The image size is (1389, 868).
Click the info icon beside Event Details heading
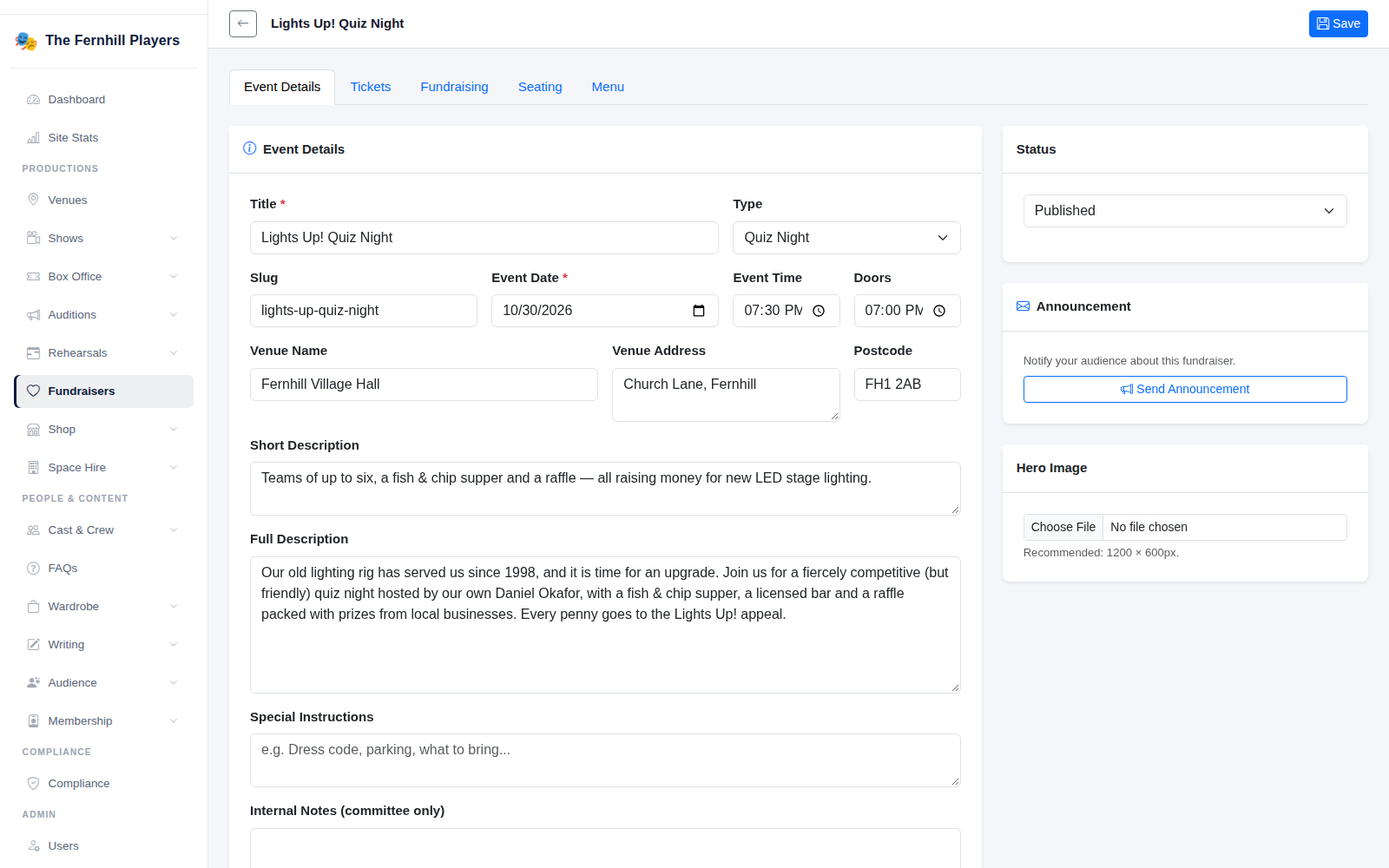pos(250,148)
